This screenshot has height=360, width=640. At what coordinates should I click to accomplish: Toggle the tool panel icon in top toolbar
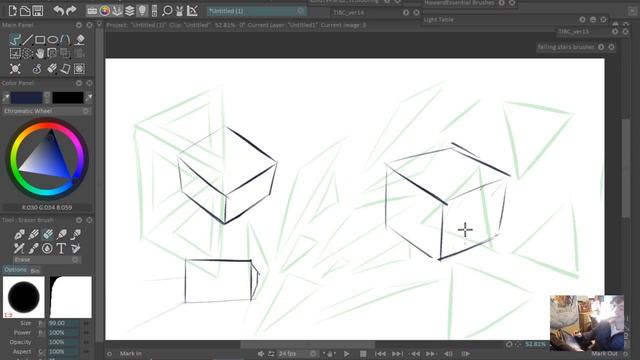(117, 11)
